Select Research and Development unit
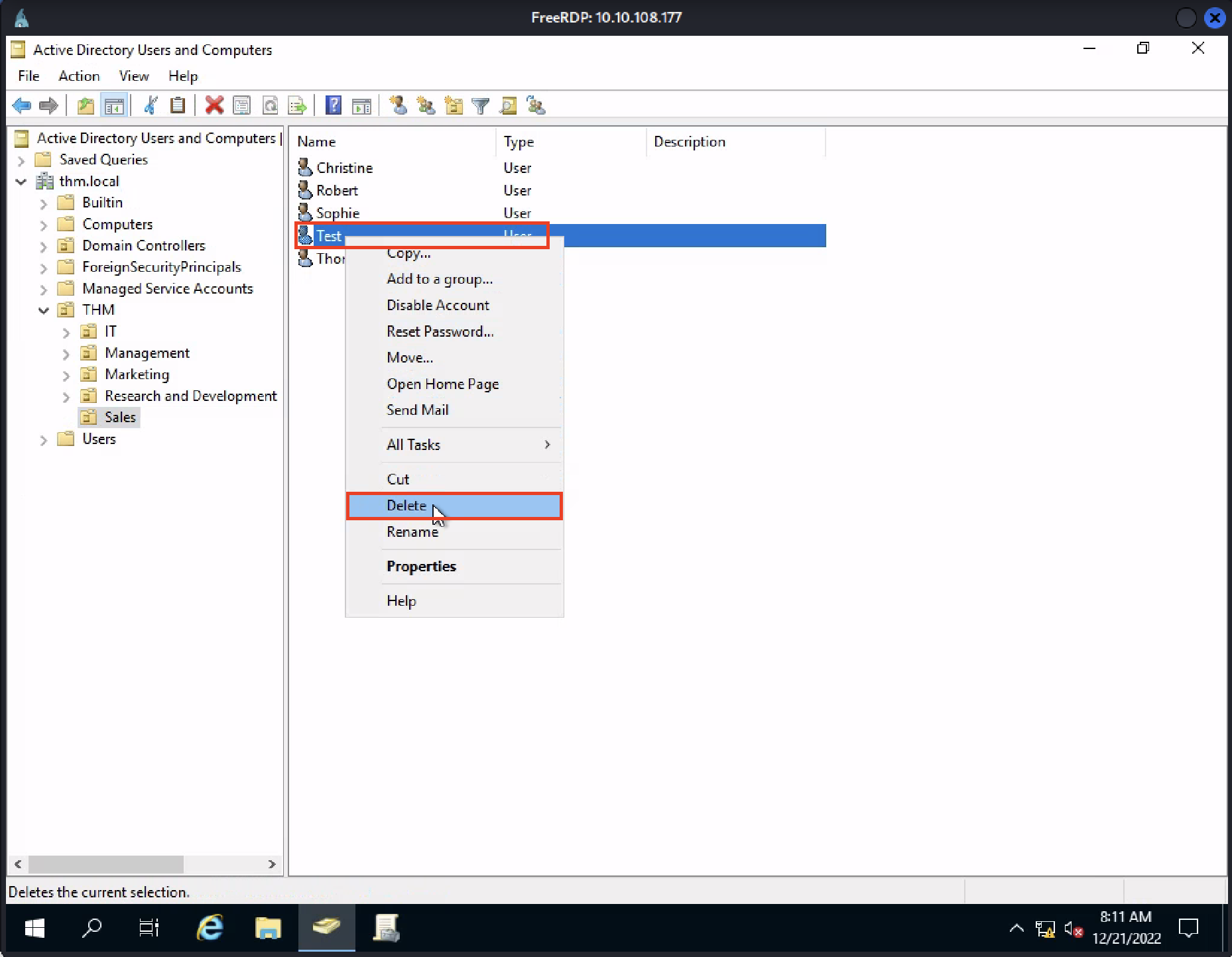This screenshot has width=1232, height=957. coord(191,396)
